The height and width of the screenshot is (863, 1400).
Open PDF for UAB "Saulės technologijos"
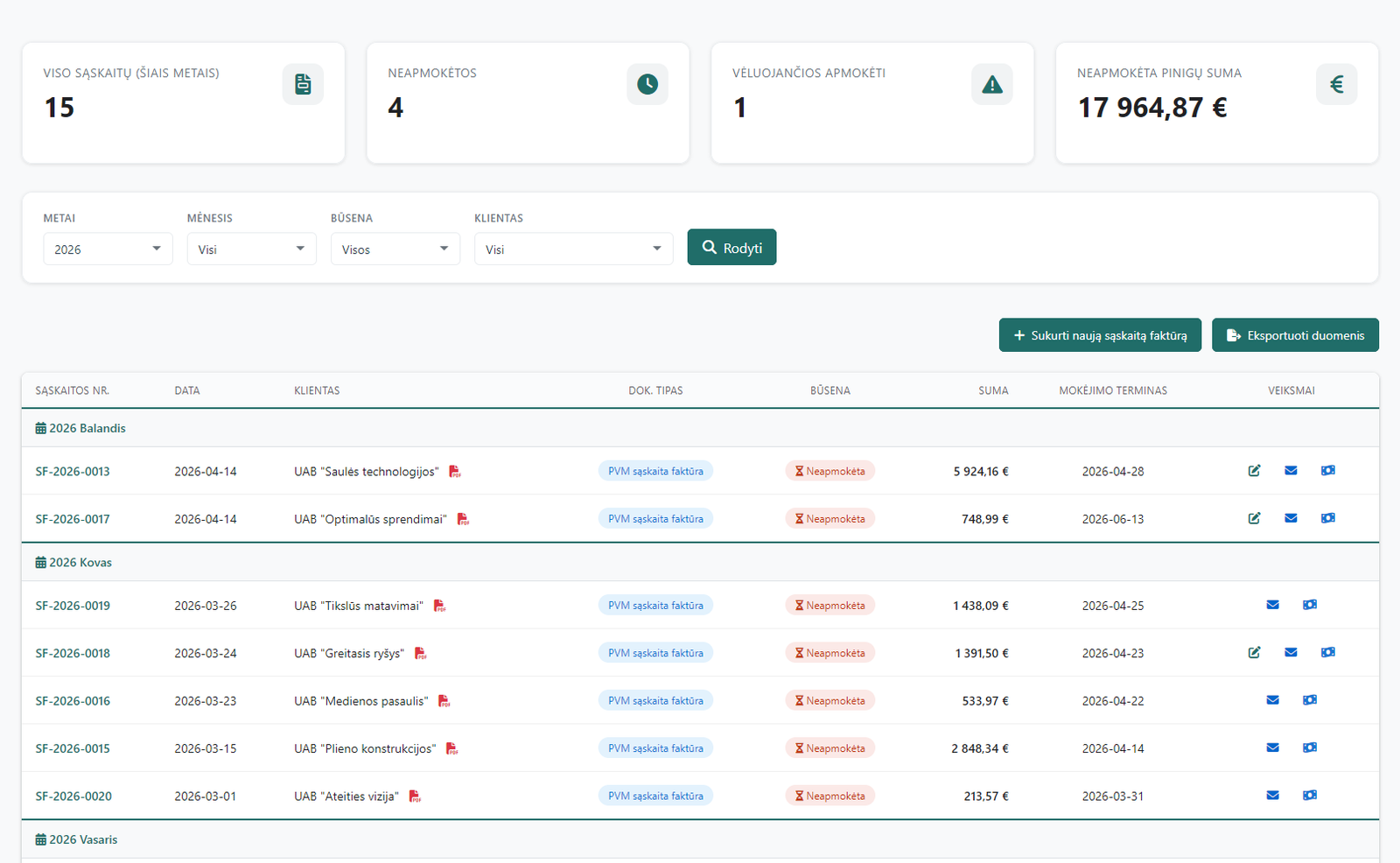click(x=455, y=472)
